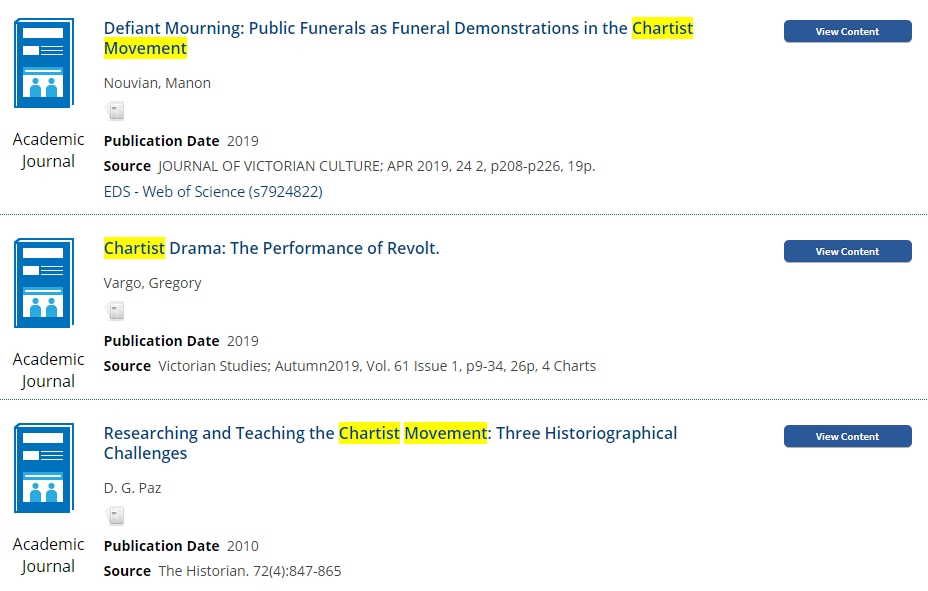Click the Academic Journal label beneath Chartist Drama's icon
Screen dimensions: 928x591
pyautogui.click(x=49, y=370)
